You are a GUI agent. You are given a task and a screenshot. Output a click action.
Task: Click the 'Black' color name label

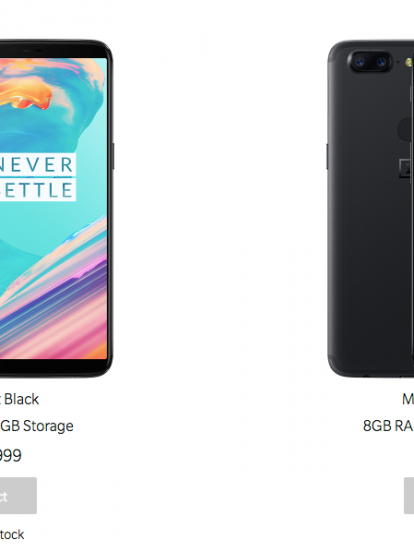21,399
